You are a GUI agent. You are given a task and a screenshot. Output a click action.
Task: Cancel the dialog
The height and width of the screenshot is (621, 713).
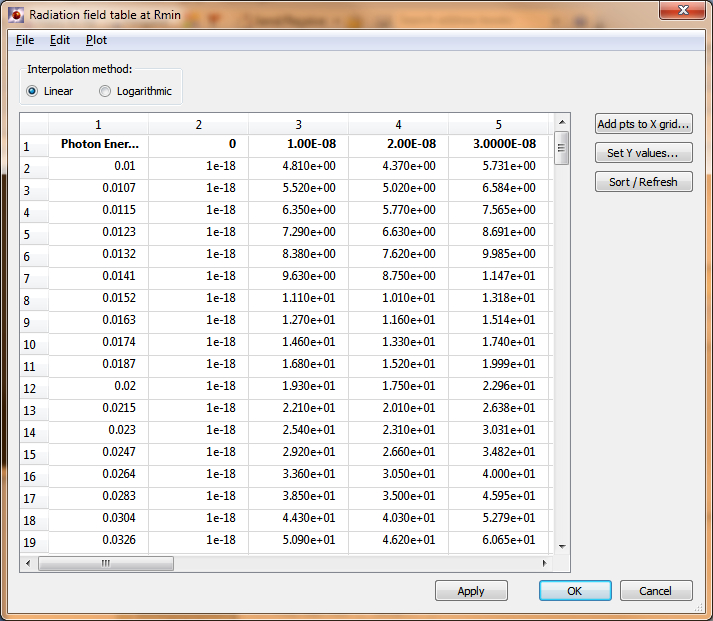tap(656, 591)
